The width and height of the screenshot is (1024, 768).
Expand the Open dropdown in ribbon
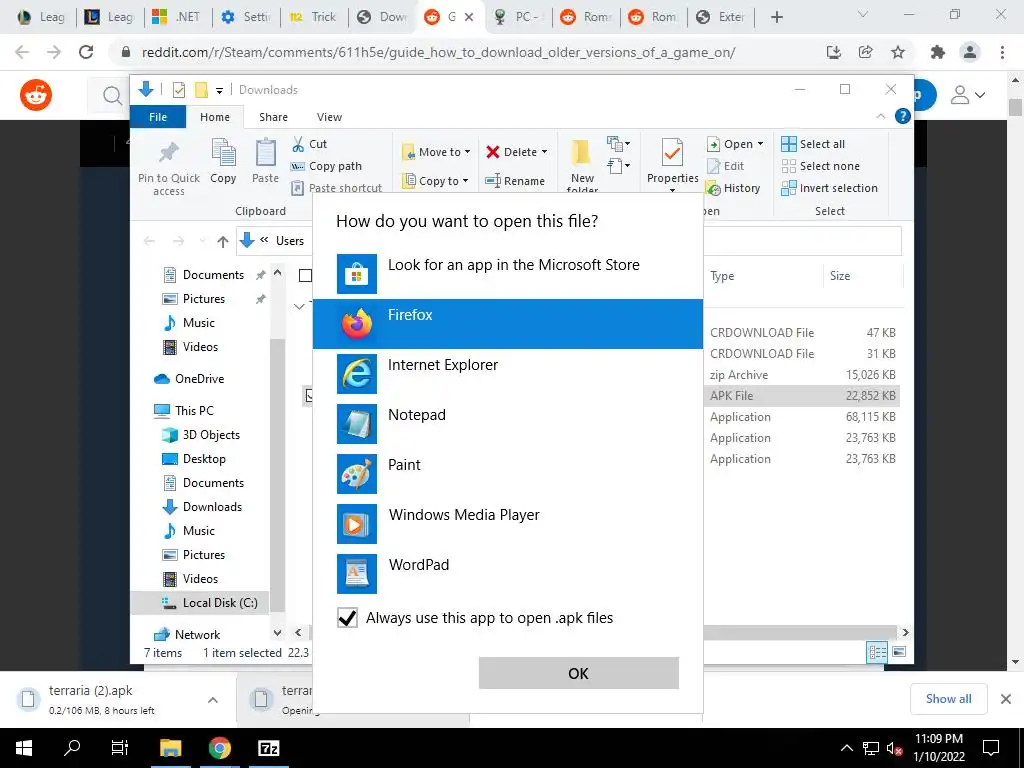[760, 144]
